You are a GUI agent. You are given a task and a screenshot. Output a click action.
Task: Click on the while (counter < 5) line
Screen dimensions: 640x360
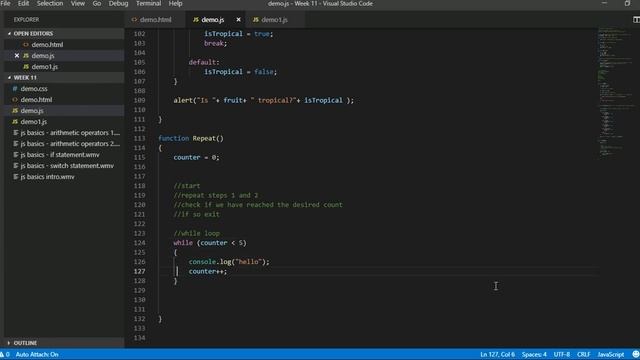pyautogui.click(x=210, y=243)
